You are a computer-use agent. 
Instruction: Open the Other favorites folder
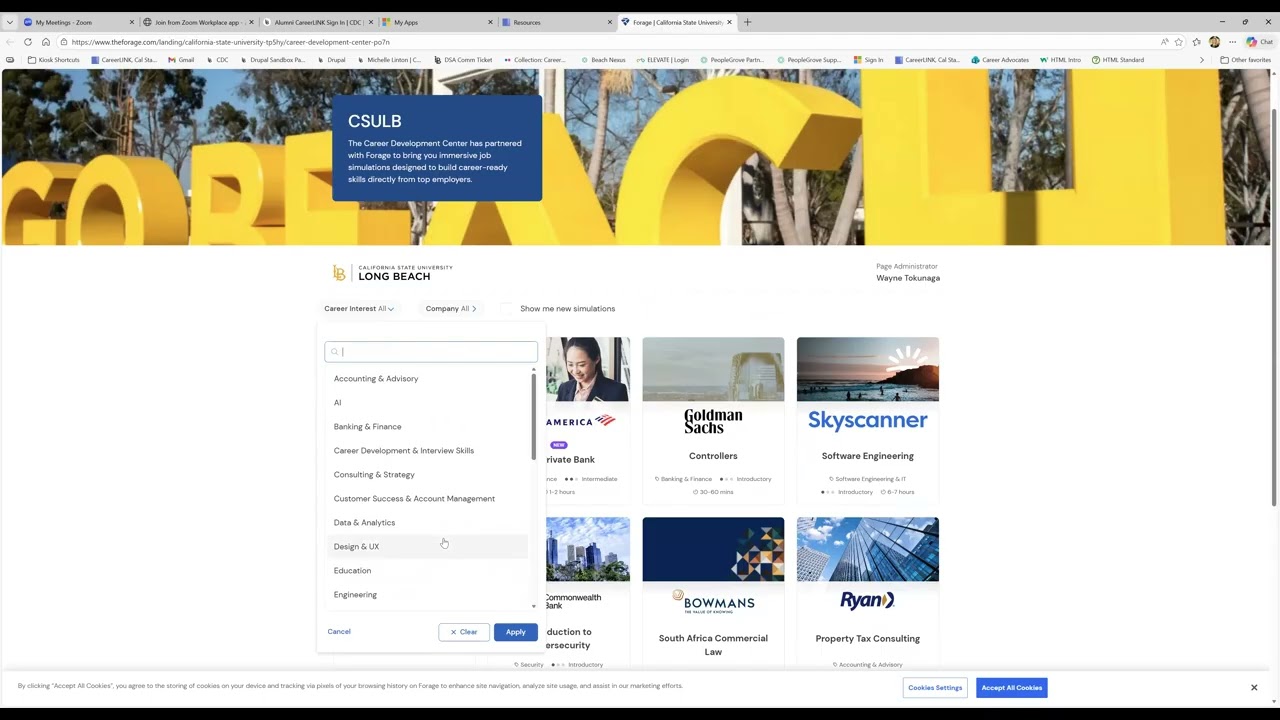(x=1246, y=60)
